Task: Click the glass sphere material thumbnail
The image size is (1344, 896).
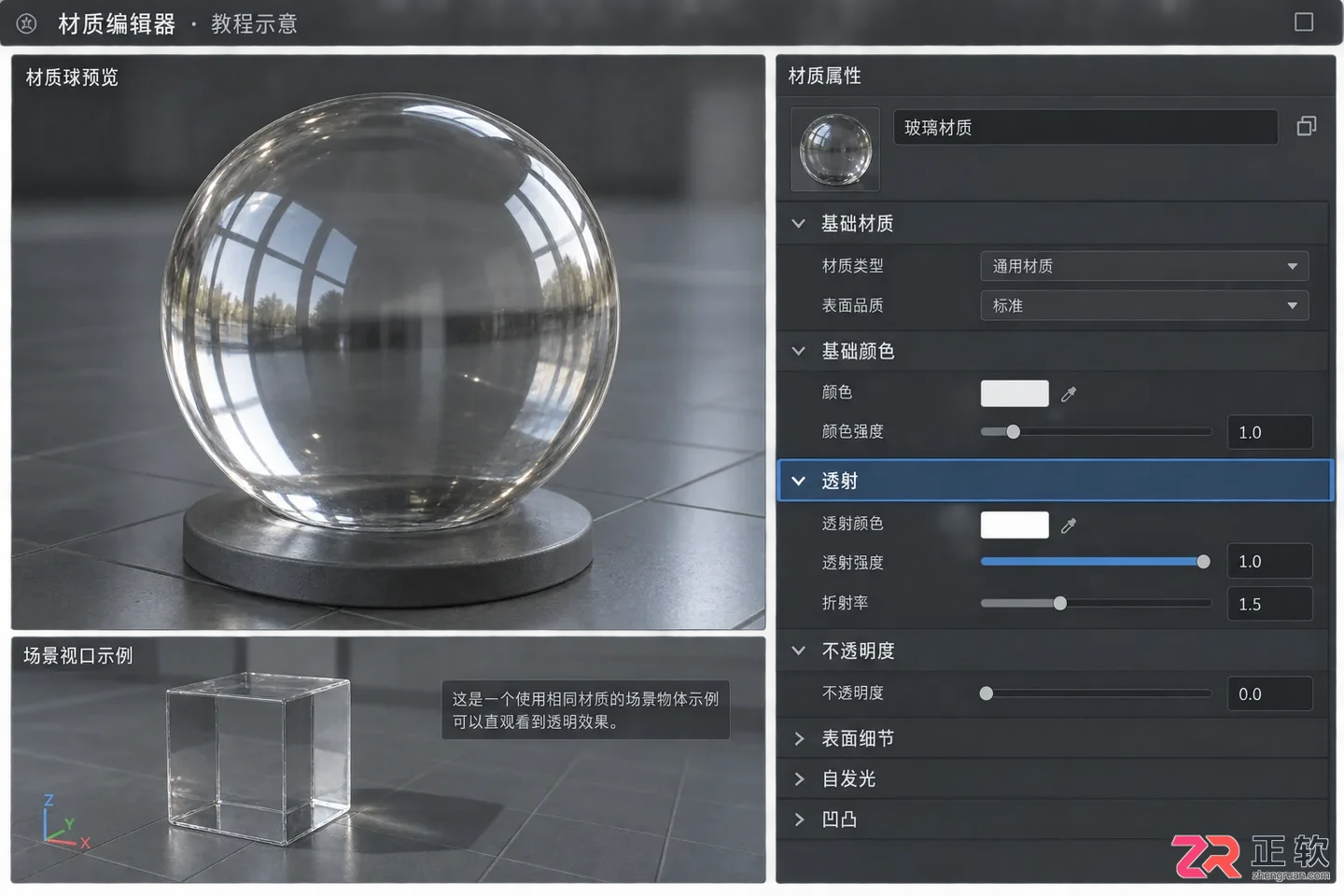Action: [x=835, y=149]
